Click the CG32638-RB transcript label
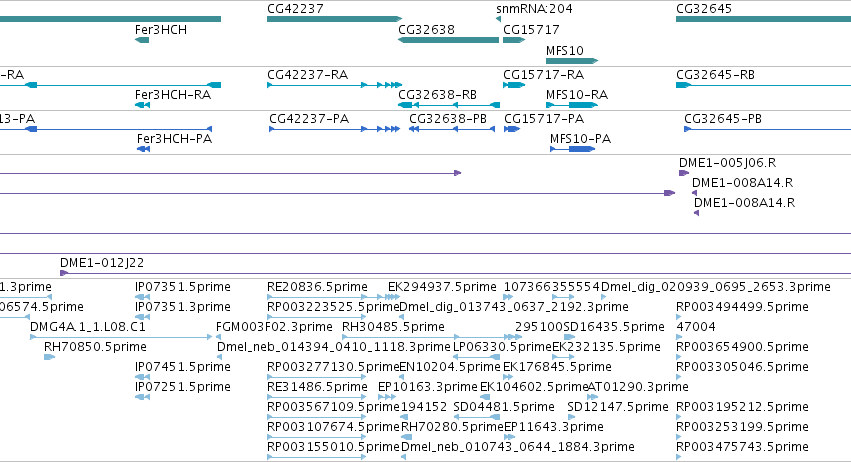 coord(437,95)
